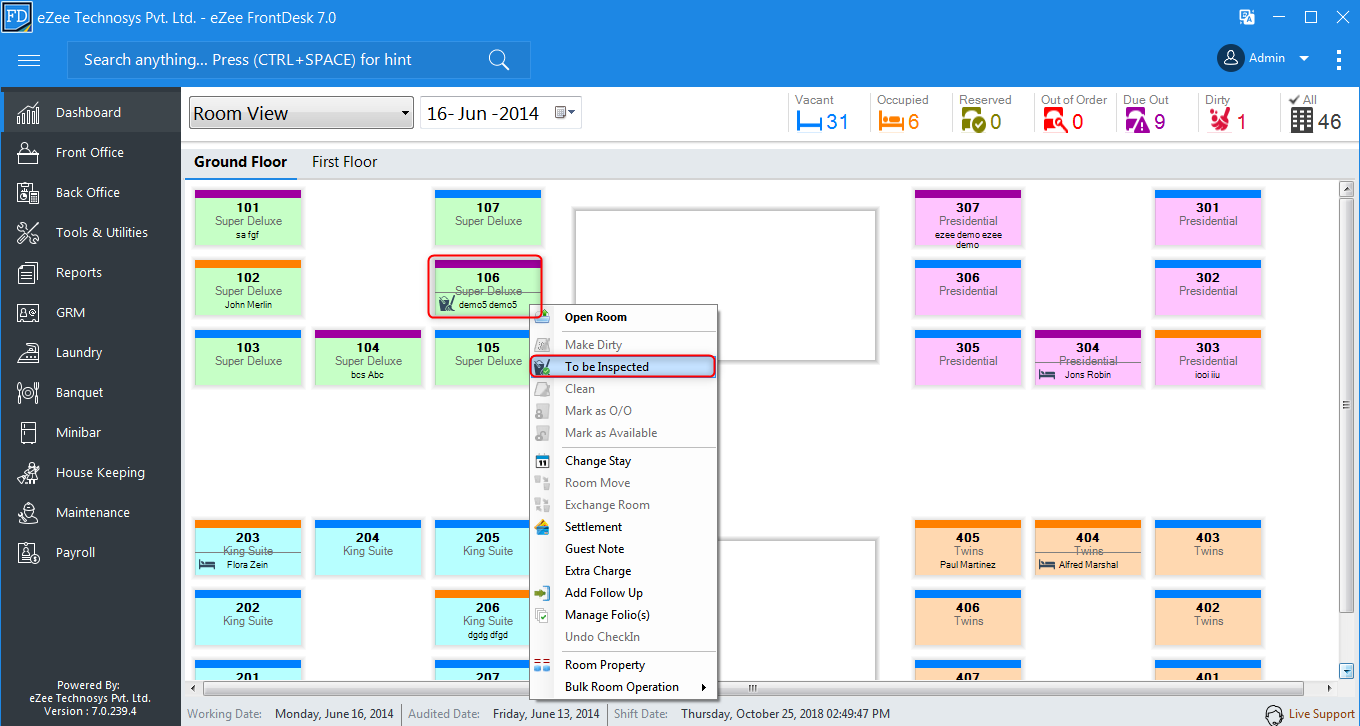
Task: Click the search magnifier icon
Action: coord(499,60)
